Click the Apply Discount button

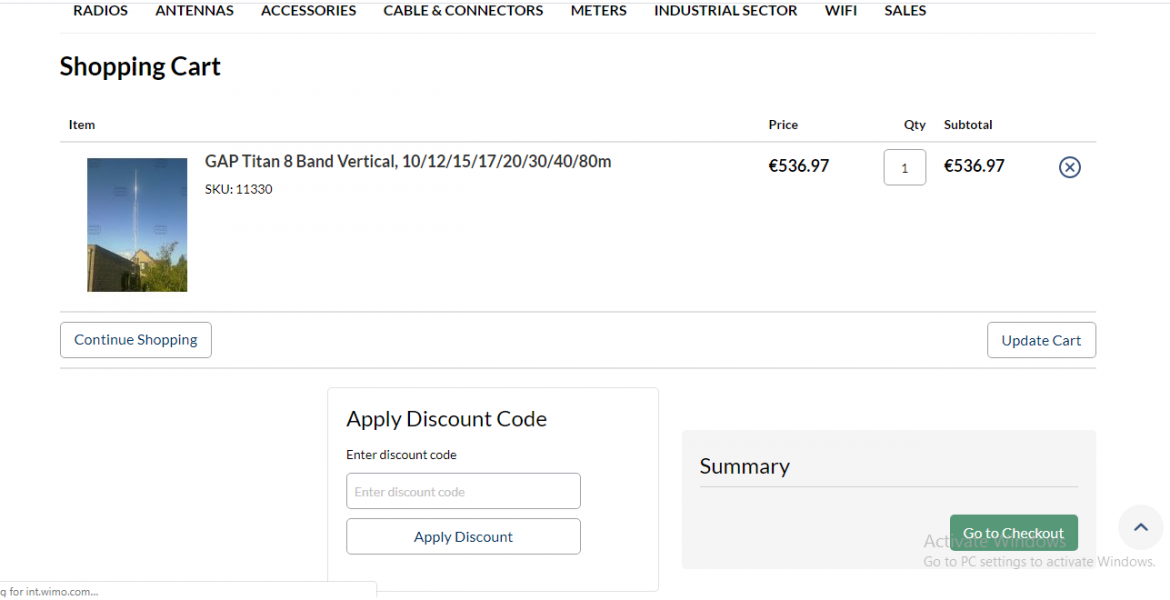point(463,537)
